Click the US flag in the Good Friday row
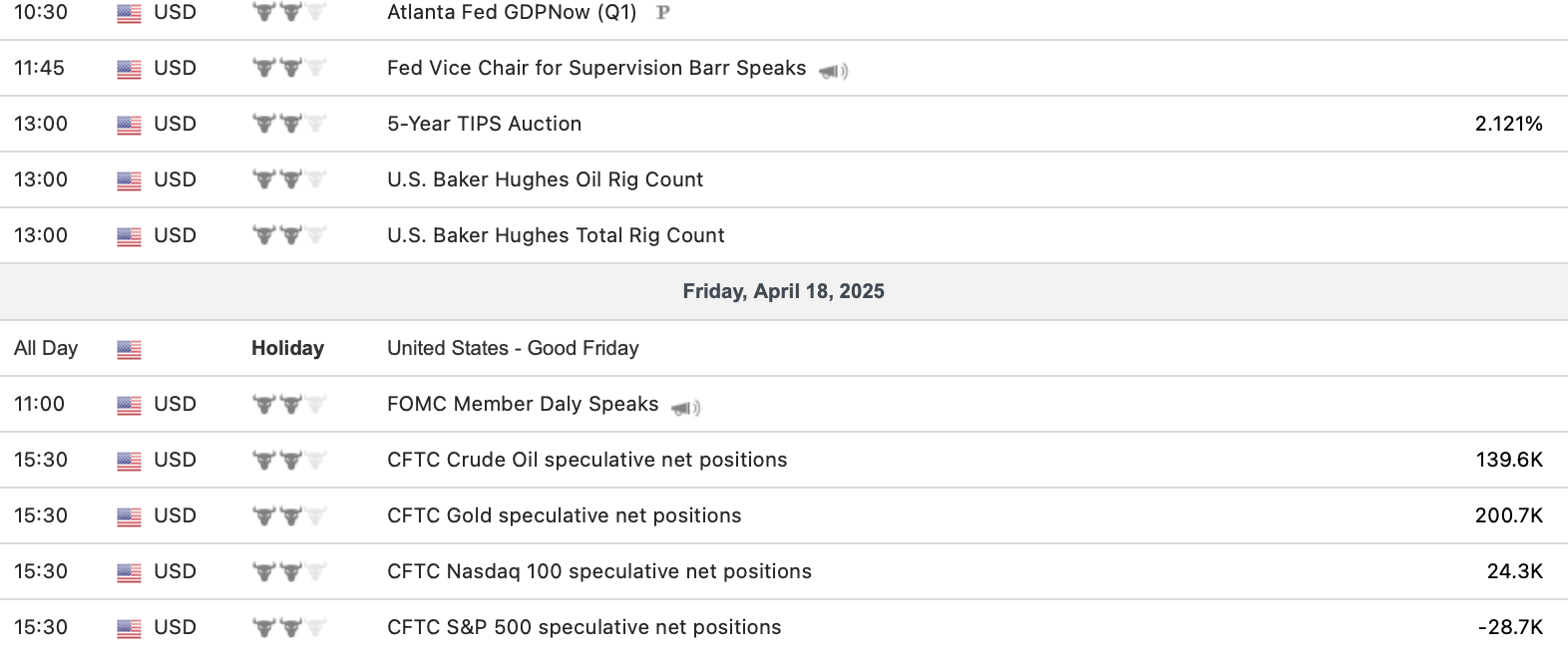This screenshot has width=1568, height=662. [129, 349]
